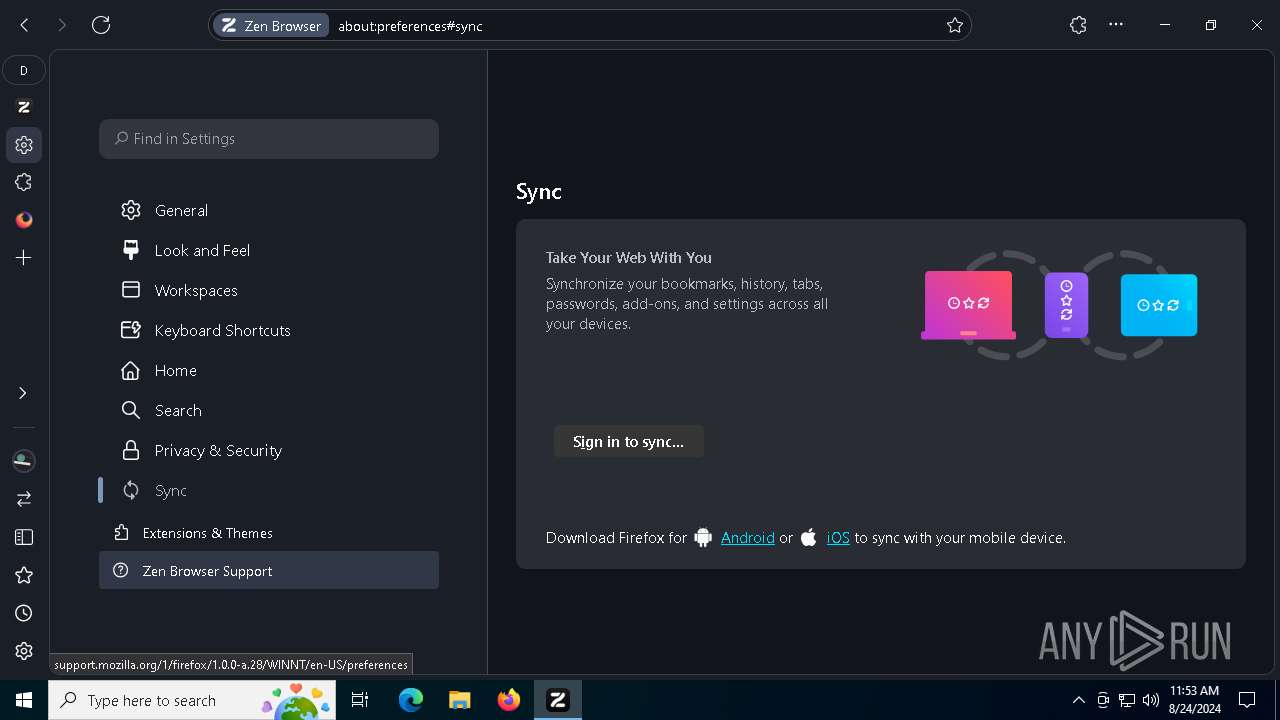Add a new tab with plus icon
Image resolution: width=1280 pixels, height=720 pixels.
tap(24, 258)
